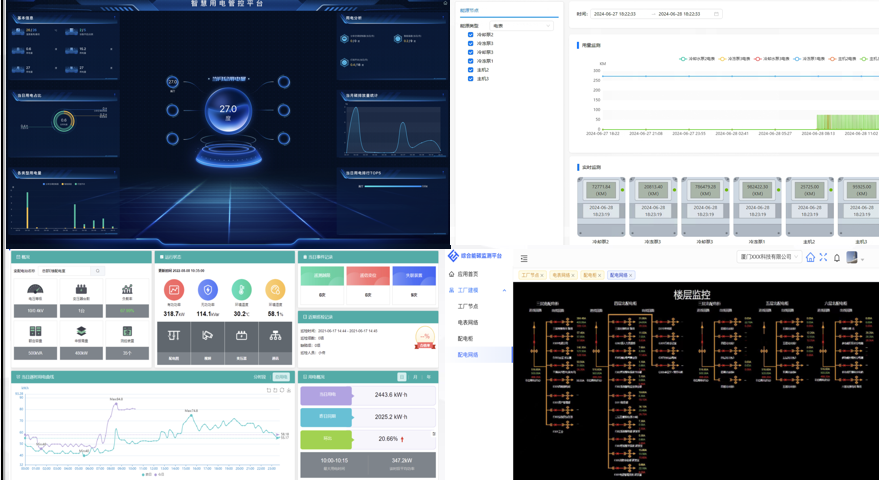The width and height of the screenshot is (879, 480).
Task: Click the light blue label beside 2025.2 kW h
Action: click(326, 417)
